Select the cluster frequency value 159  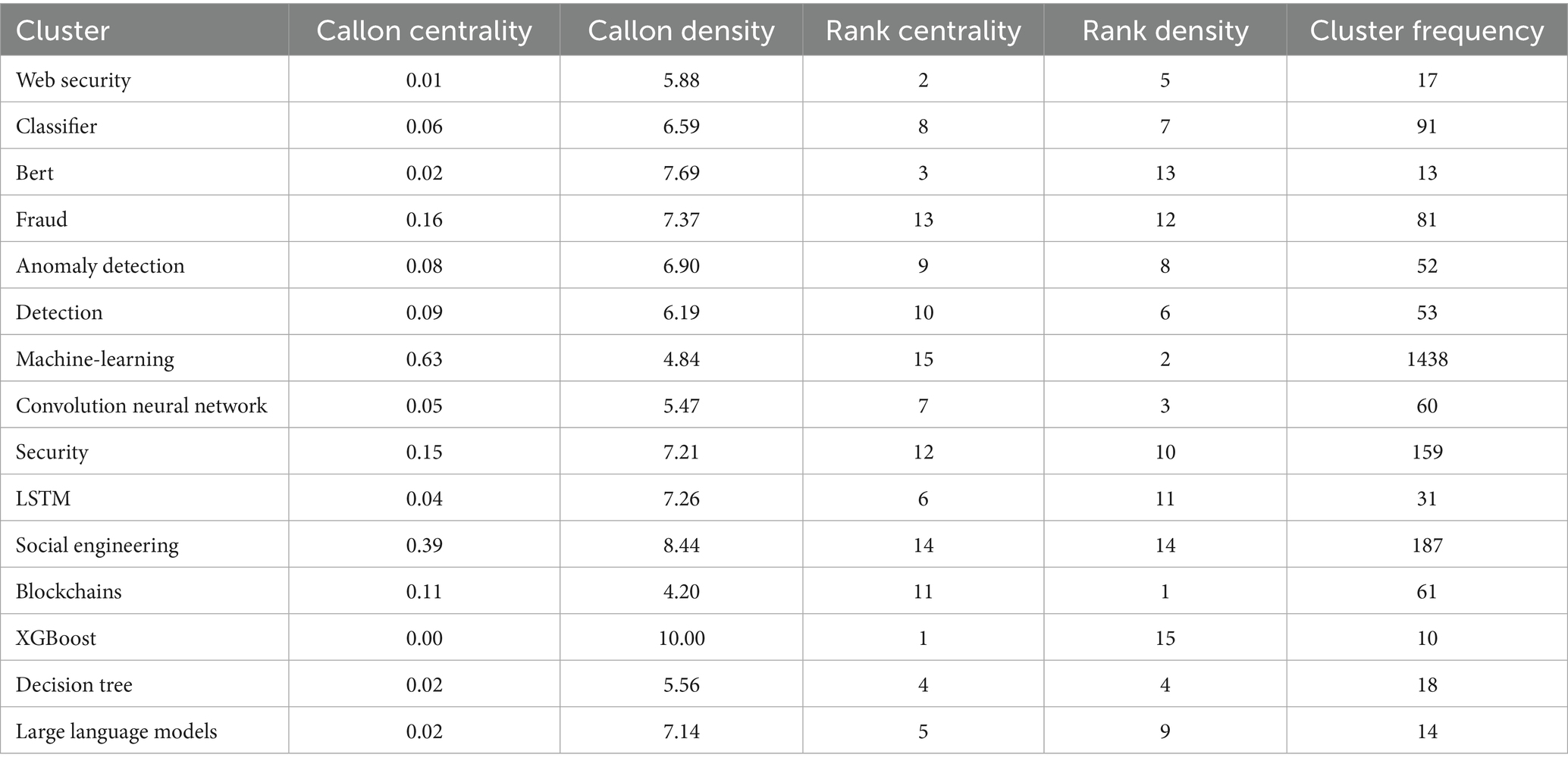[x=1427, y=452]
